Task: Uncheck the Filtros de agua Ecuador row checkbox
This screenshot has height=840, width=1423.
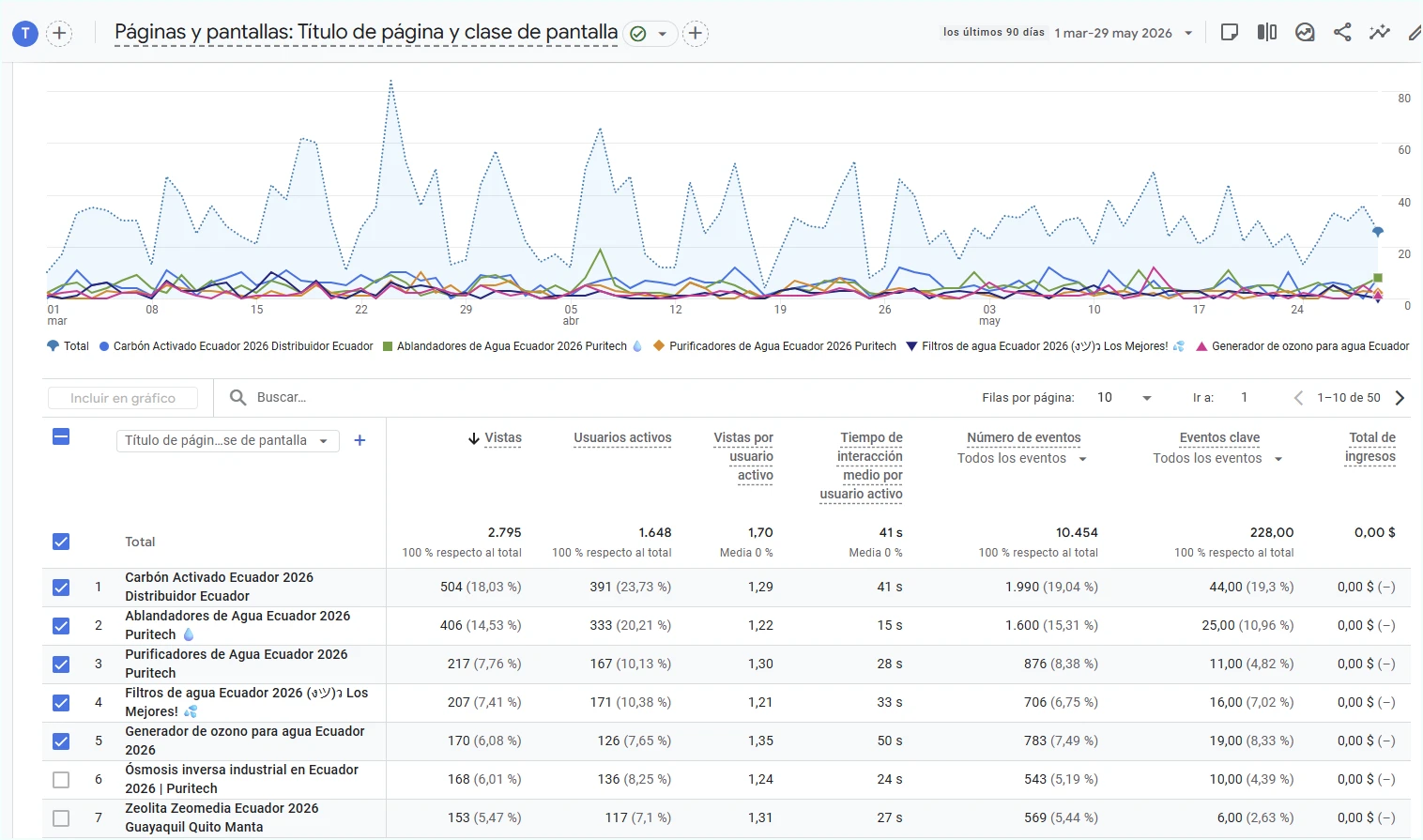Action: coord(61,703)
